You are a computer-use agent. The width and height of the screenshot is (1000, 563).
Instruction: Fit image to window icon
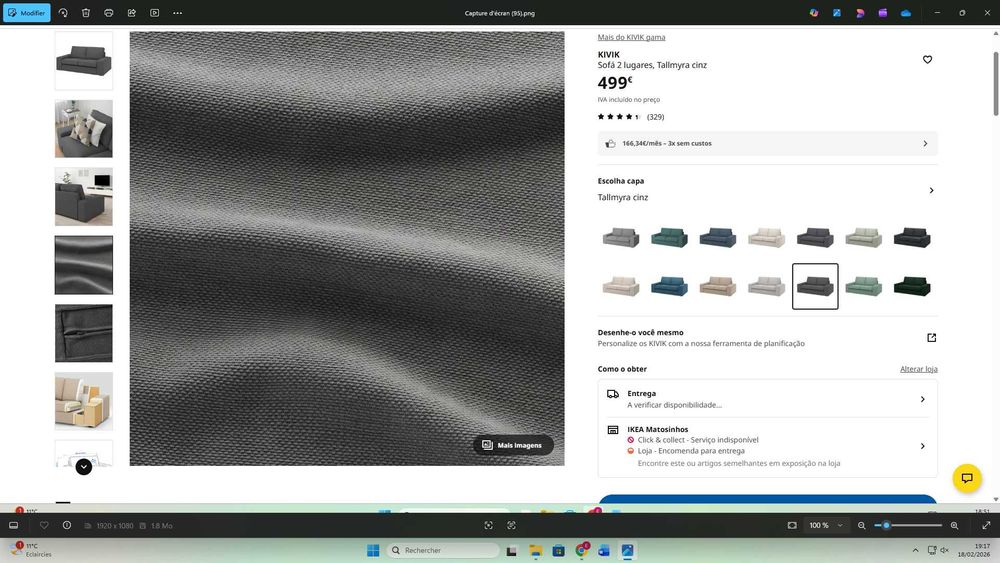[x=792, y=525]
